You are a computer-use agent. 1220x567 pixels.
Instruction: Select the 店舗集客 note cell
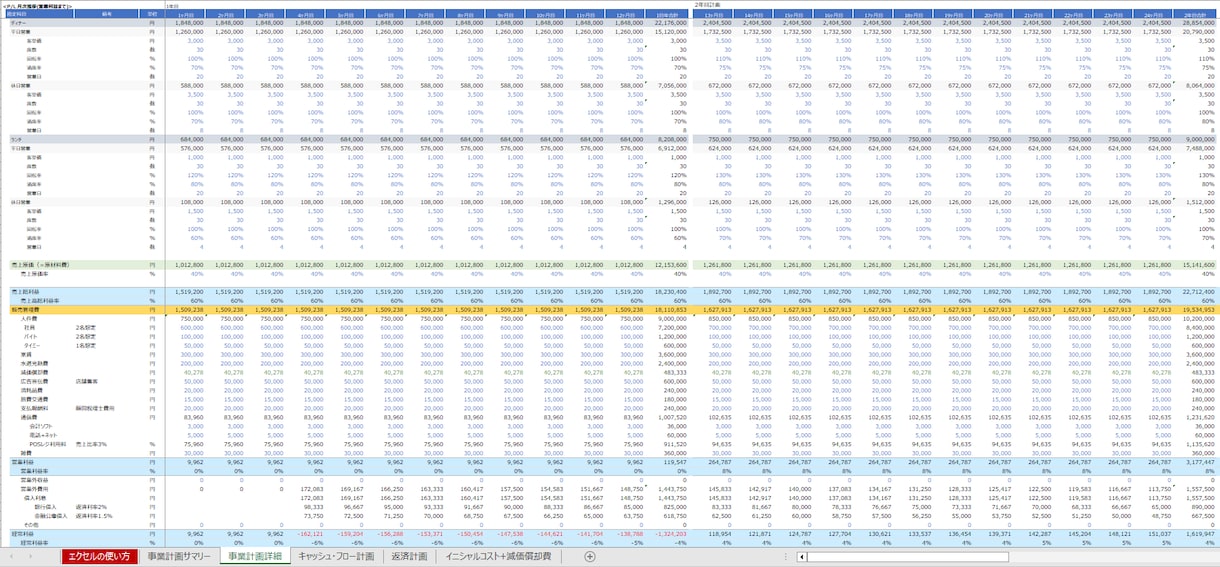pyautogui.click(x=86, y=381)
